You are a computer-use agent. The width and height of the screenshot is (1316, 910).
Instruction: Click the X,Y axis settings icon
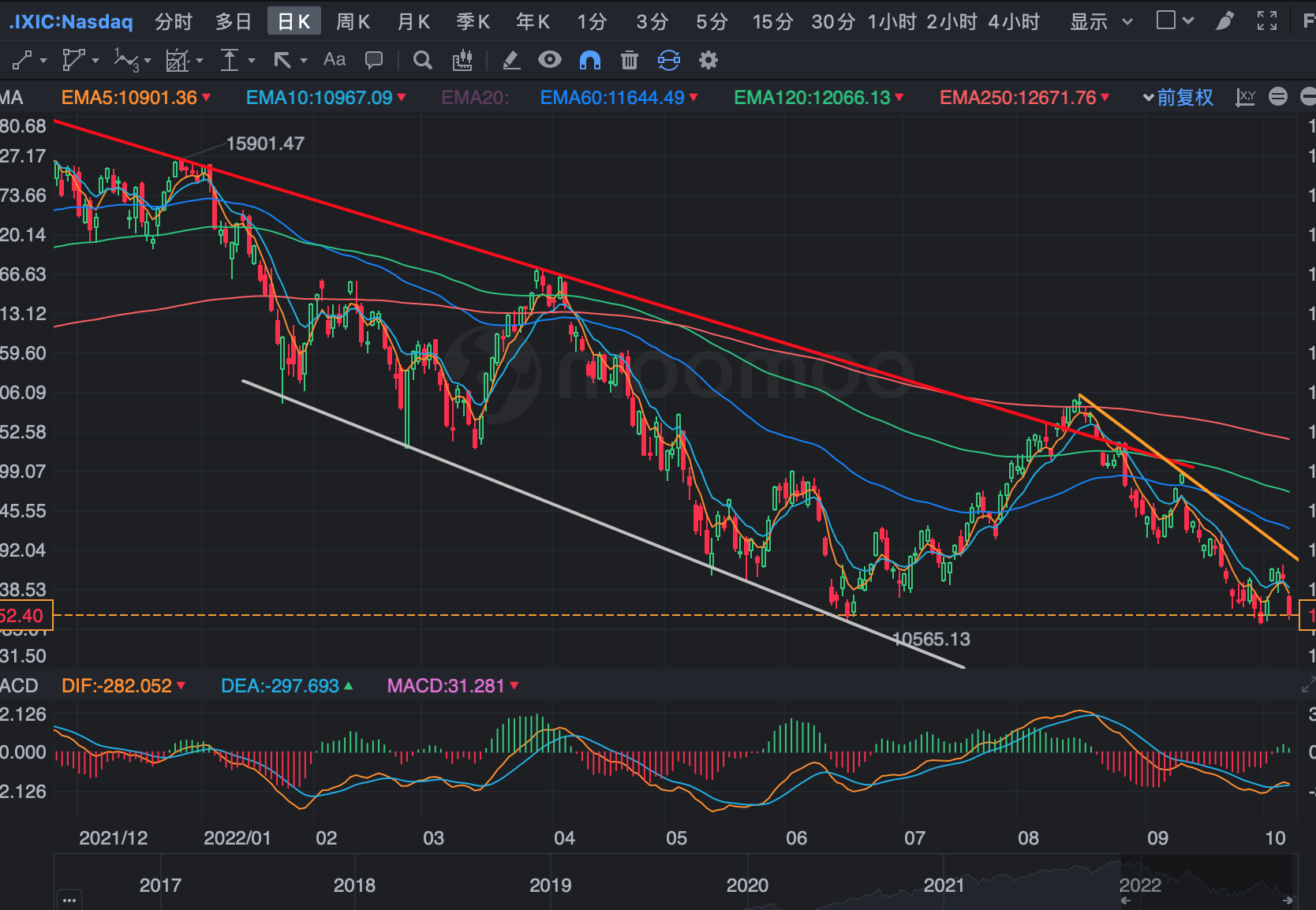1246,97
